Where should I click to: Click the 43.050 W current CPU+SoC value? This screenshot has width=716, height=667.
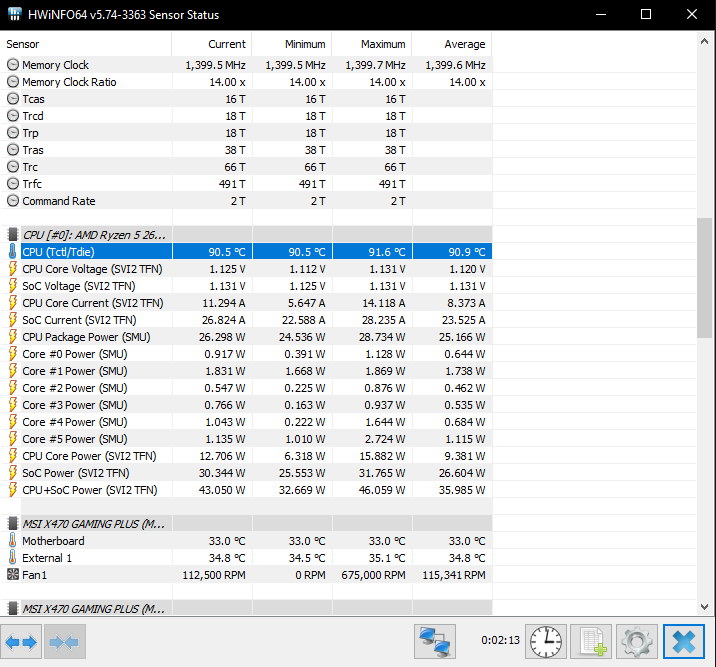point(222,490)
